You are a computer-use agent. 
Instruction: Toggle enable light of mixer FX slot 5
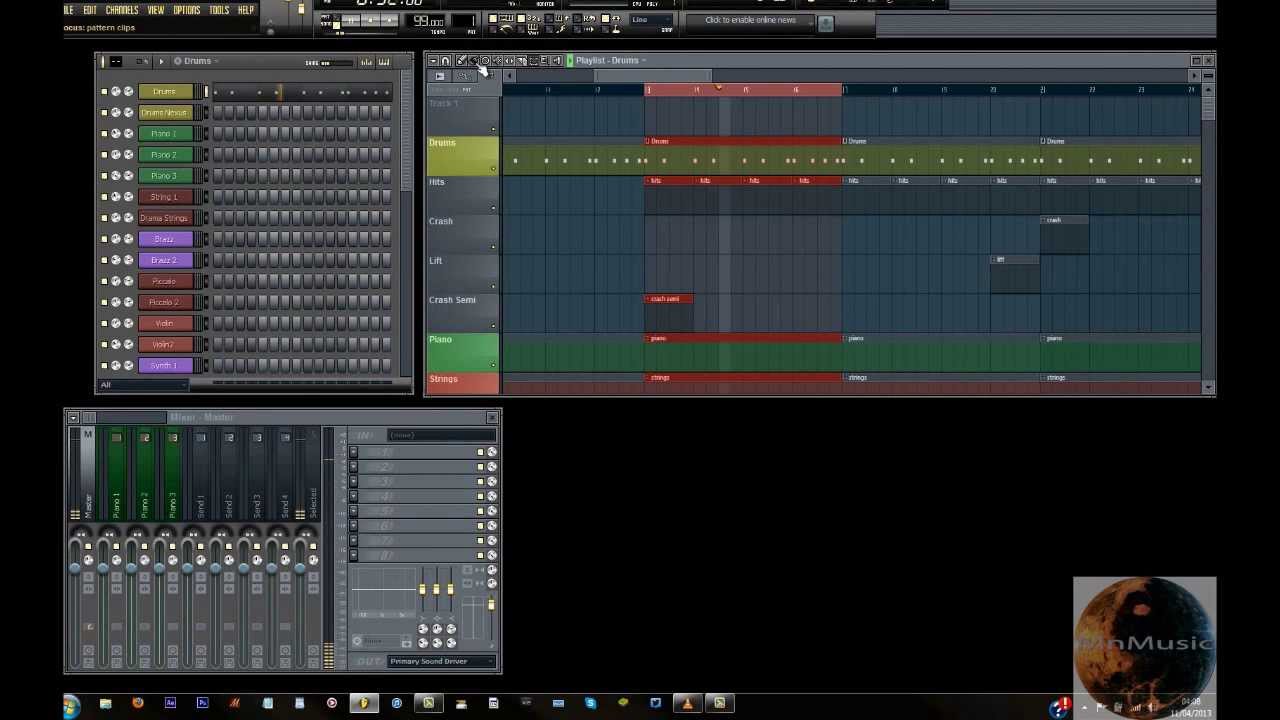coord(480,511)
